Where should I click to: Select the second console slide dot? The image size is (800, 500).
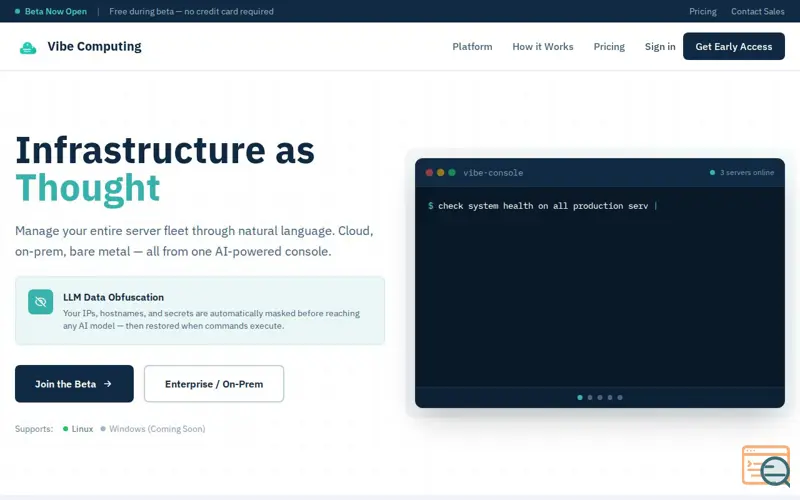[590, 397]
